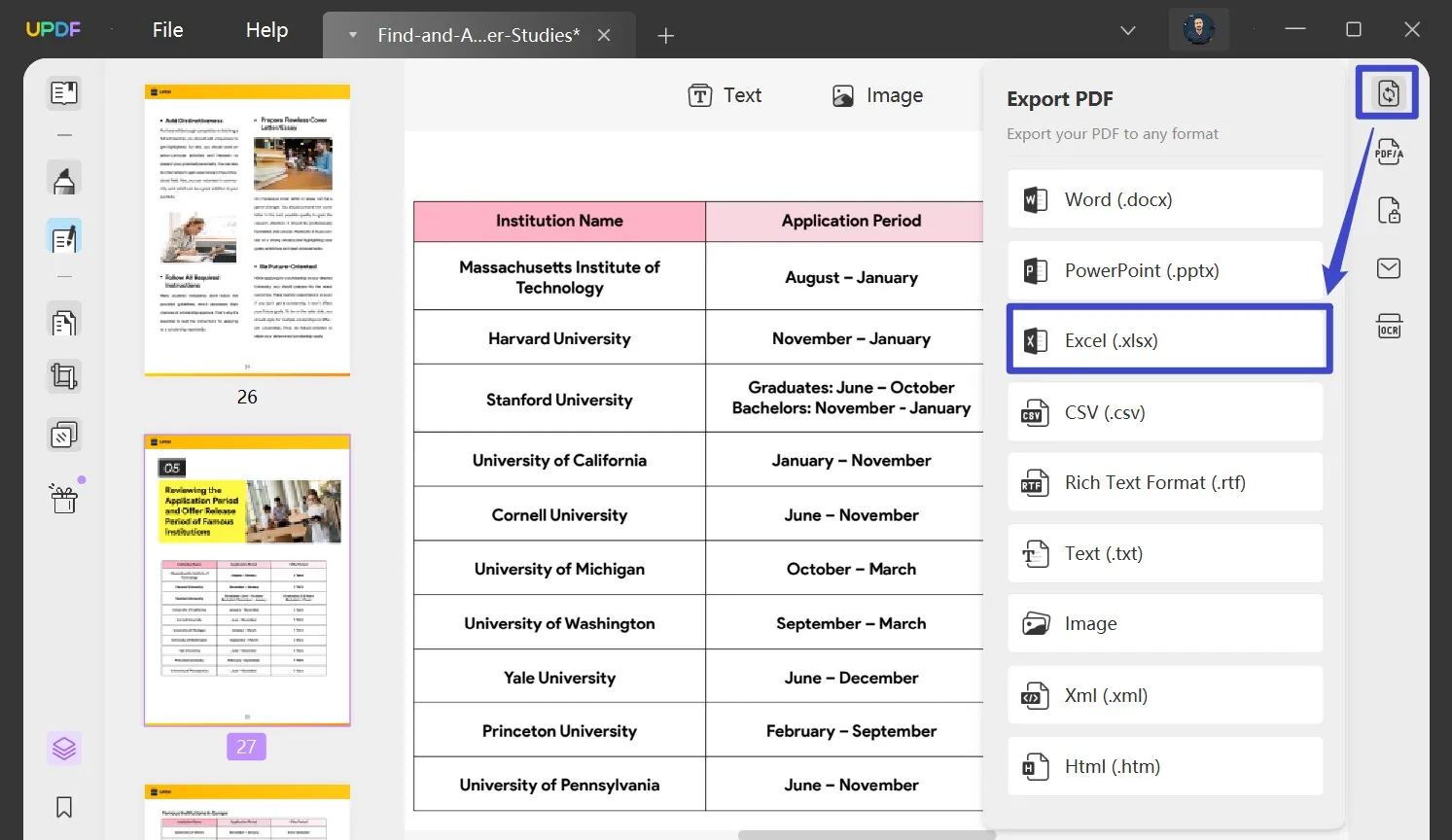Export the PDF as Excel (.xlsx)
The height and width of the screenshot is (840, 1452).
(x=1168, y=339)
